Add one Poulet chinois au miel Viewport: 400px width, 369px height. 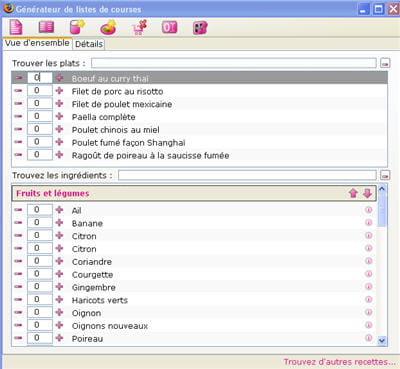tap(59, 129)
